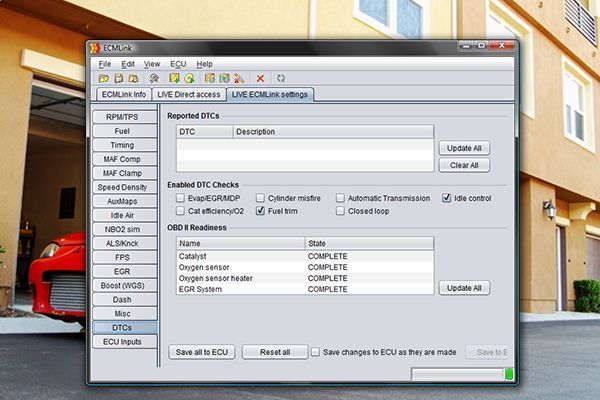Open the Fuel settings section
The width and height of the screenshot is (600, 400).
125,131
